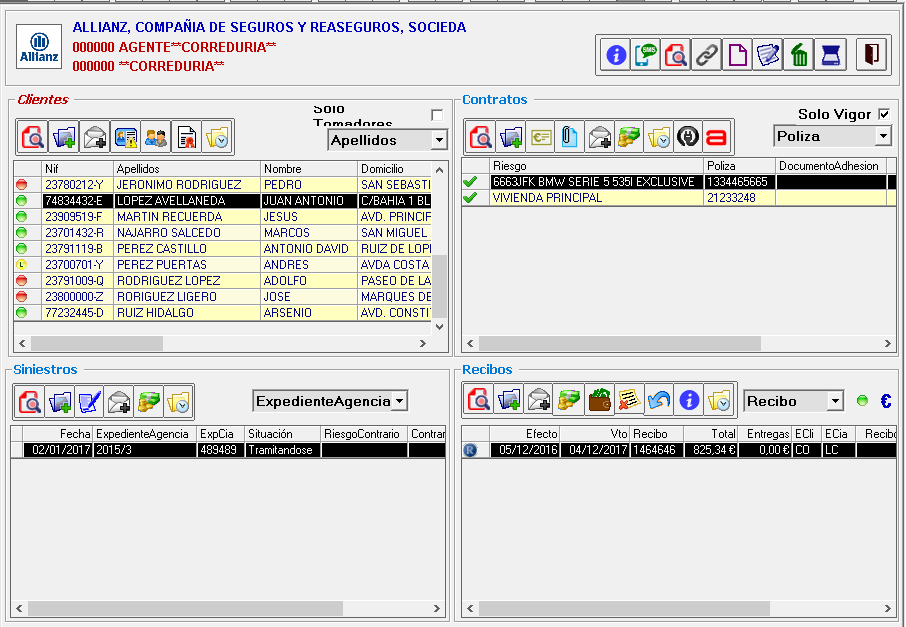The image size is (906, 627).
Task: Open the folder history icon in Clientes toolbar
Action: tap(217, 137)
